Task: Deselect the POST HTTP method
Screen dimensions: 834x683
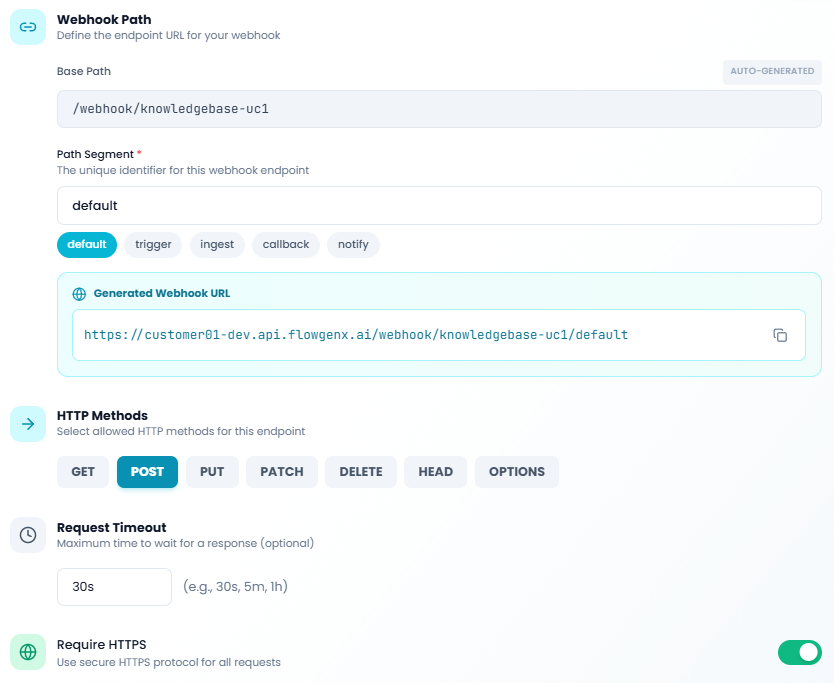Action: click(147, 472)
